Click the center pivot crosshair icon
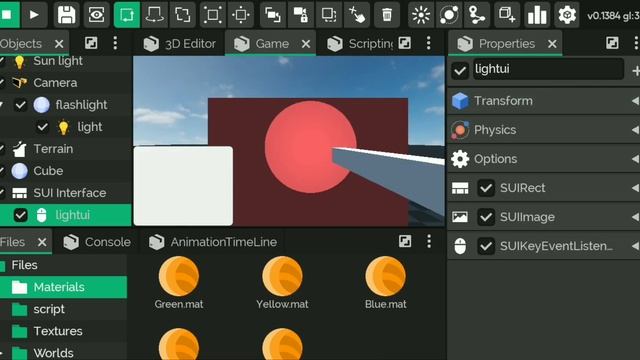 click(x=241, y=15)
